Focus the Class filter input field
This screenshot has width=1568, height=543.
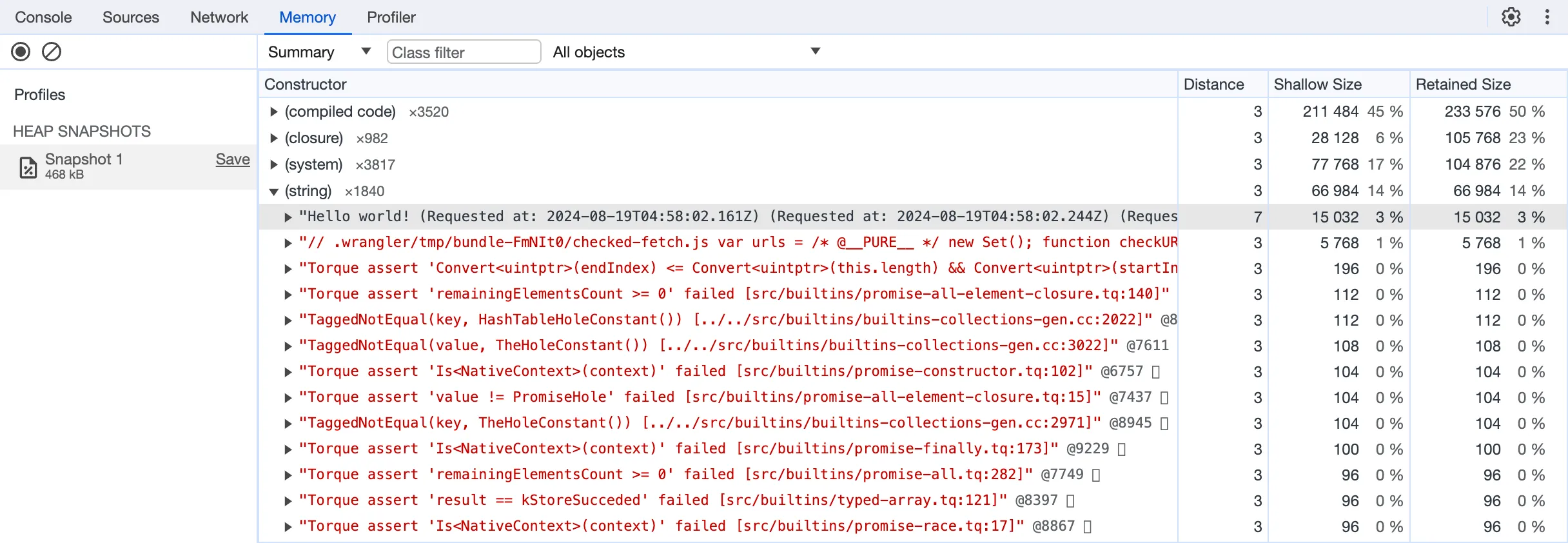tap(463, 52)
